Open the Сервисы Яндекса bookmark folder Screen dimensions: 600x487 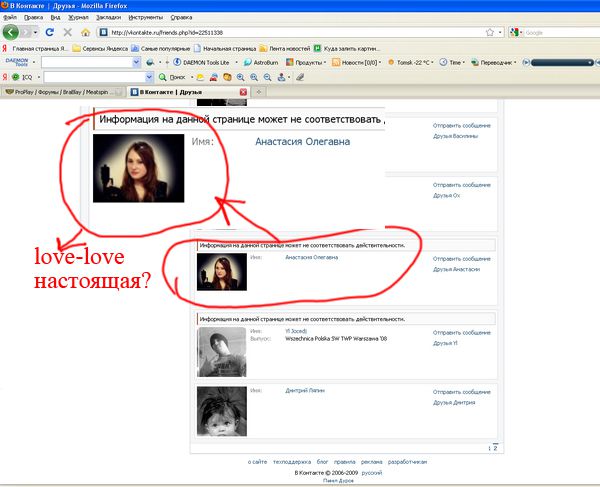tap(100, 49)
